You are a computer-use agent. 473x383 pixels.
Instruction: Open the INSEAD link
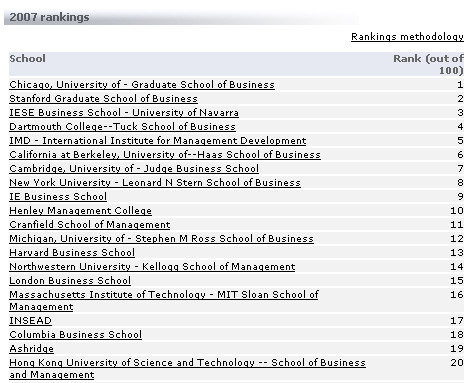(30, 321)
